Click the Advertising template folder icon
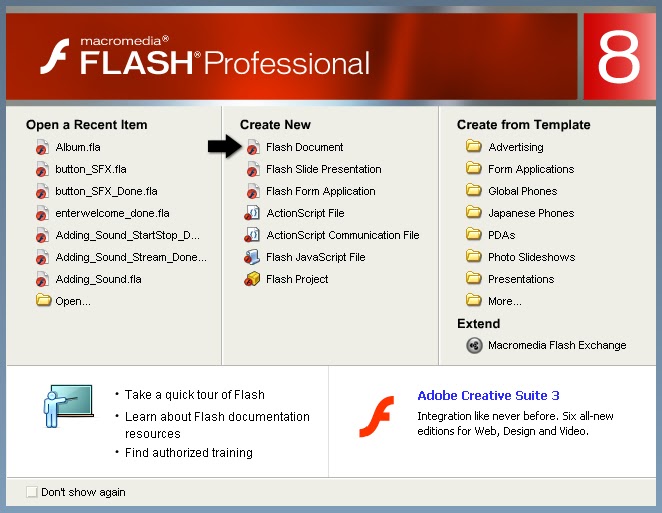This screenshot has width=662, height=513. 474,146
